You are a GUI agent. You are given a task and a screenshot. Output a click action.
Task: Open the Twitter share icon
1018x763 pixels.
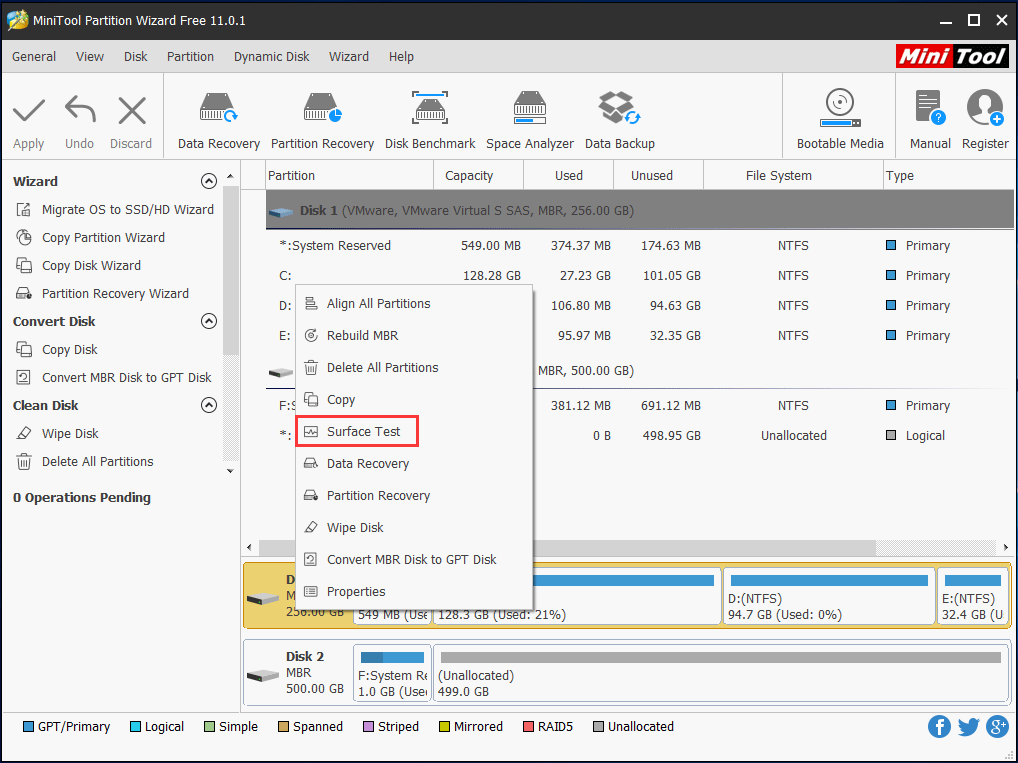(968, 727)
